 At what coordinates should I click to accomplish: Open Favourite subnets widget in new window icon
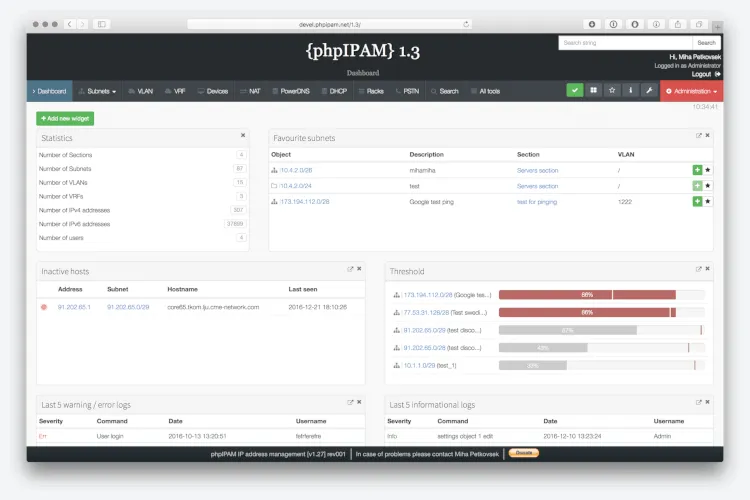[698, 136]
